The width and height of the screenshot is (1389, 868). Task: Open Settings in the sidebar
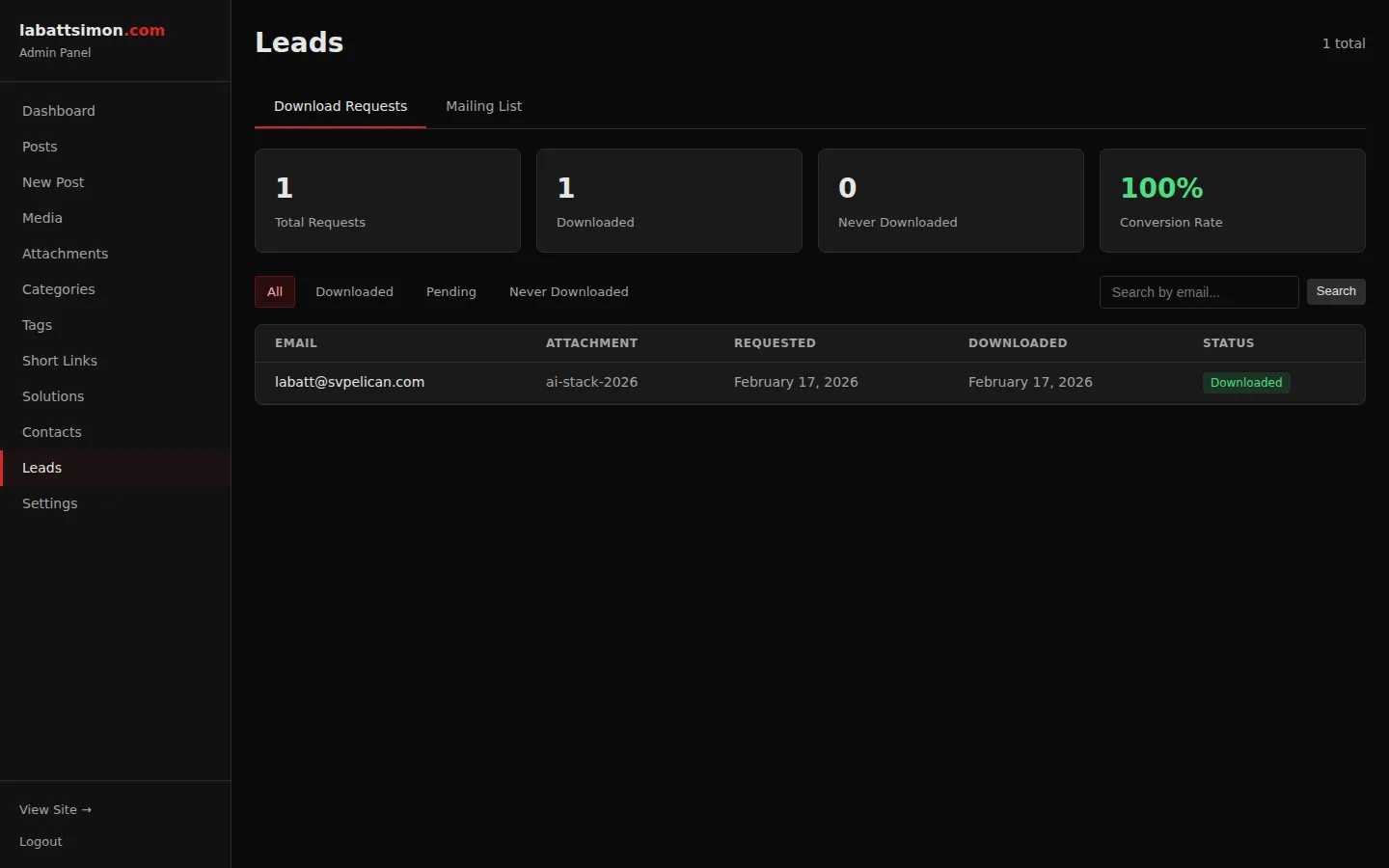pos(49,503)
